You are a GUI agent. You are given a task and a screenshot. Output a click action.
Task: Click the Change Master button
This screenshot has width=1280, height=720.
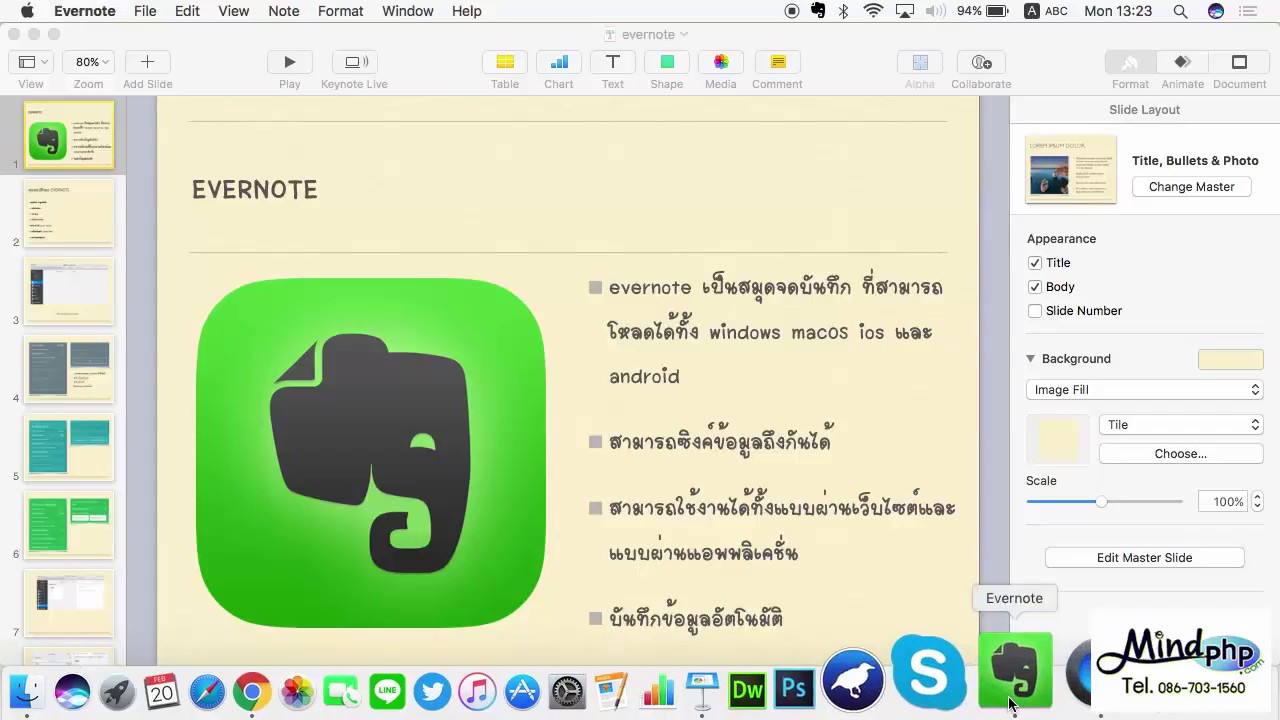(1191, 187)
